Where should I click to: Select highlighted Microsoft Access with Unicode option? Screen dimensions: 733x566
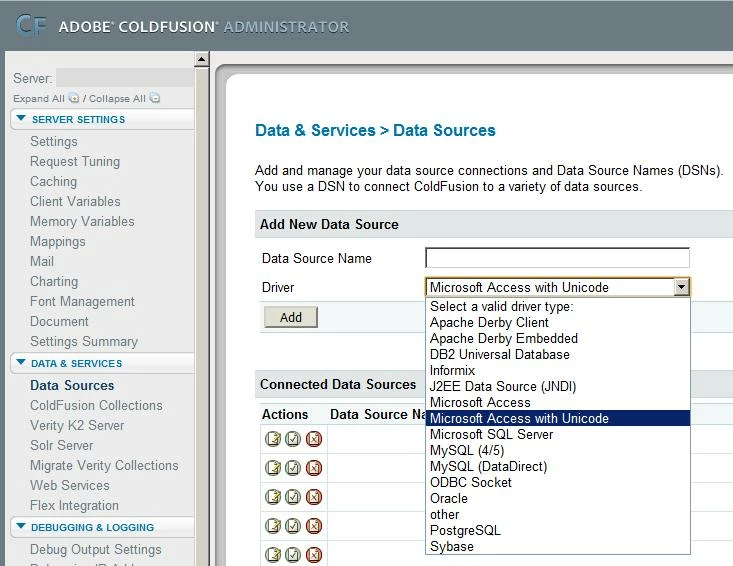tap(558, 418)
